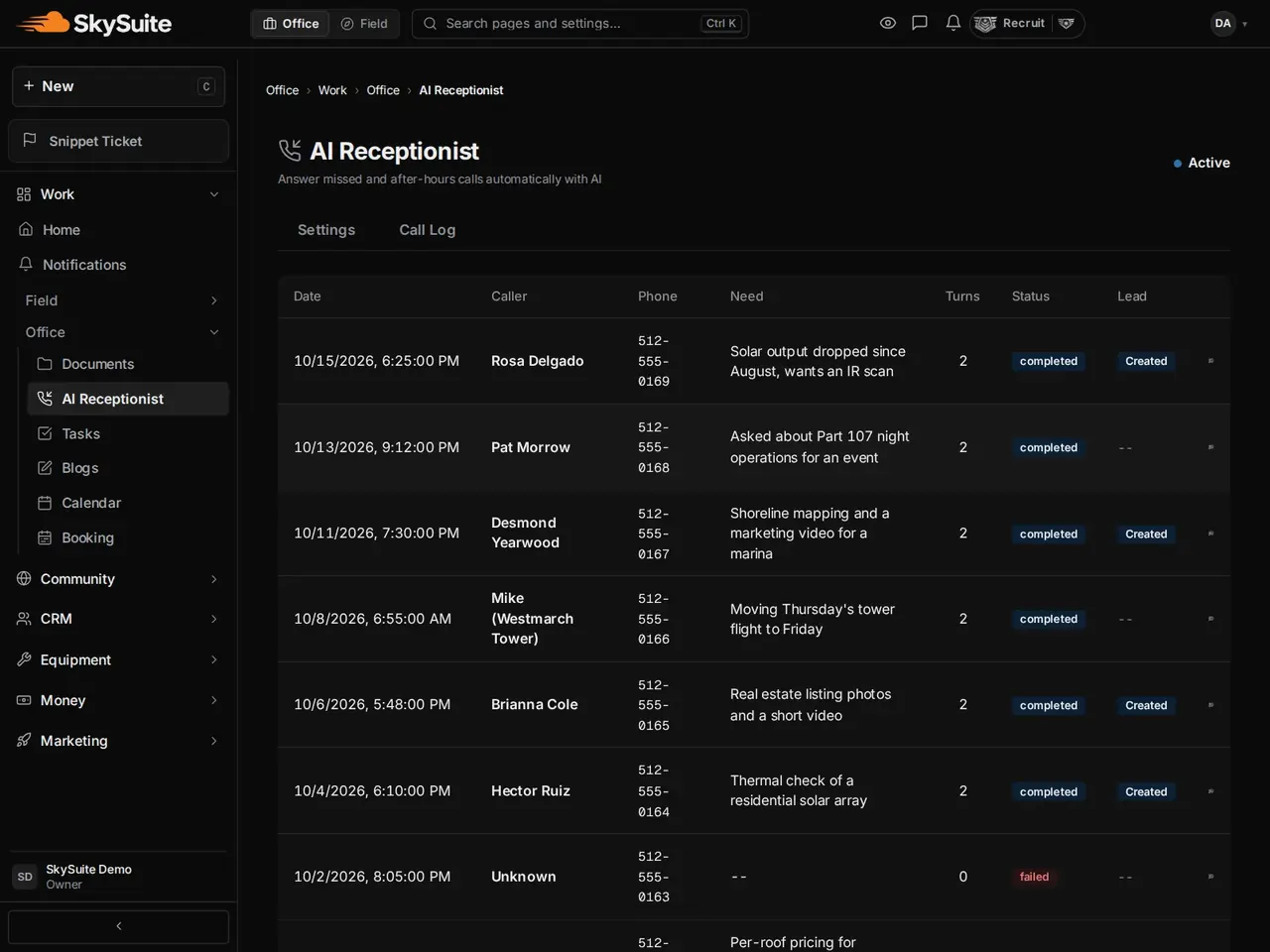
Task: Open Notifications in the sidebar
Action: [x=118, y=265]
